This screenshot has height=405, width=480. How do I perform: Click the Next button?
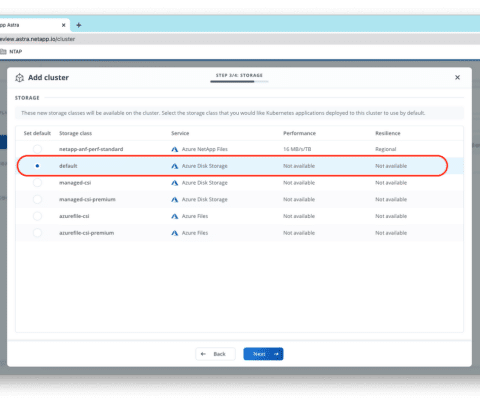coord(263,354)
